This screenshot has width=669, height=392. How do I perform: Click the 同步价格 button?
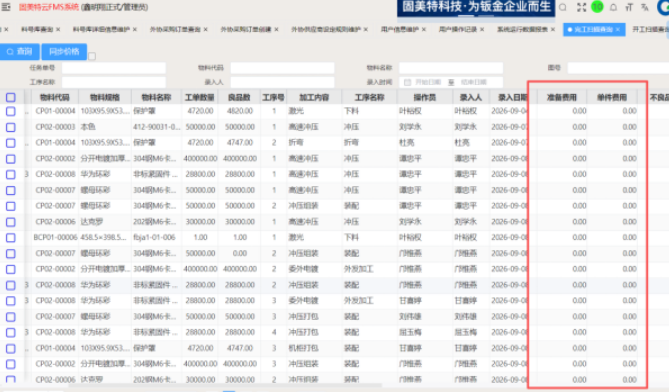click(x=64, y=52)
